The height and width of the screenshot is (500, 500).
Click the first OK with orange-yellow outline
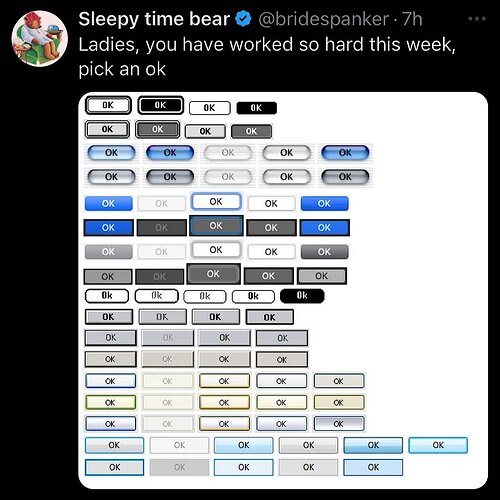click(x=224, y=381)
